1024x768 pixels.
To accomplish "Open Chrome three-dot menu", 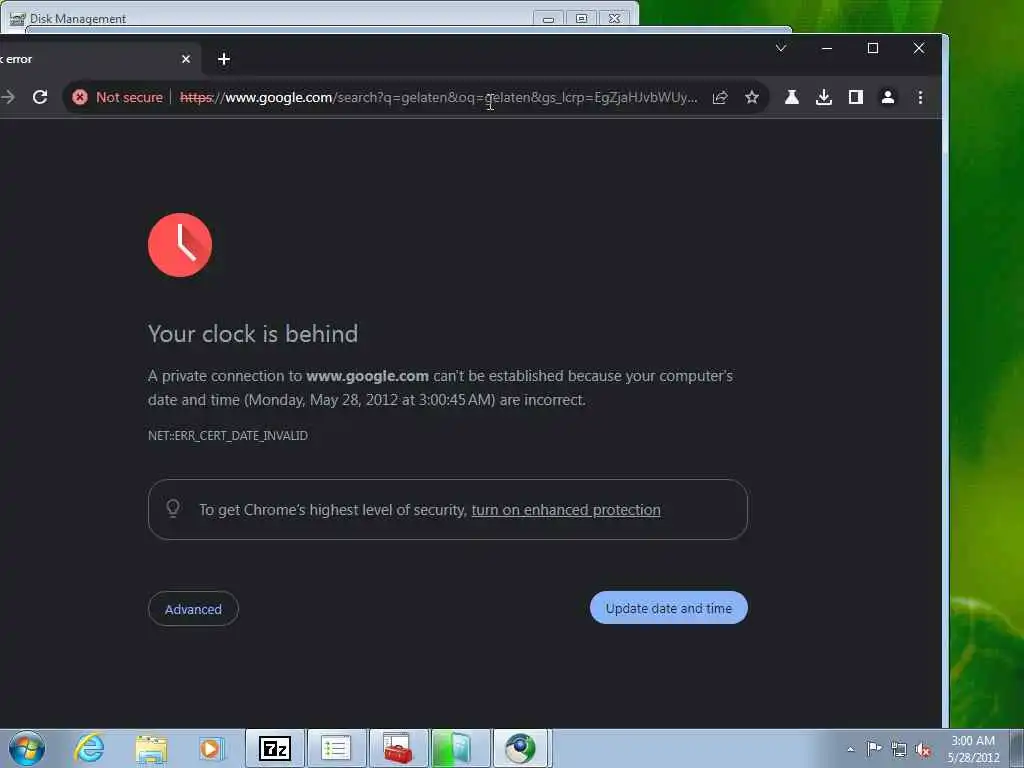I will (920, 97).
